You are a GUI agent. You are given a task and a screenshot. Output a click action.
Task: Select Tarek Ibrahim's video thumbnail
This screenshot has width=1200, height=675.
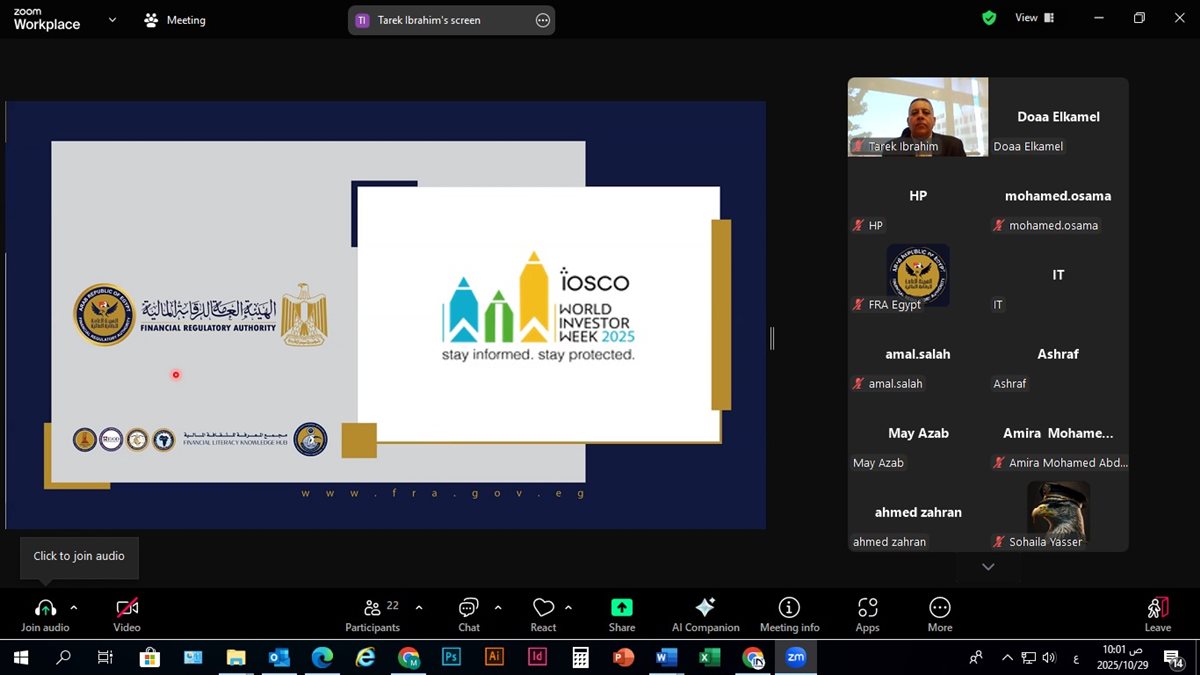click(x=917, y=116)
